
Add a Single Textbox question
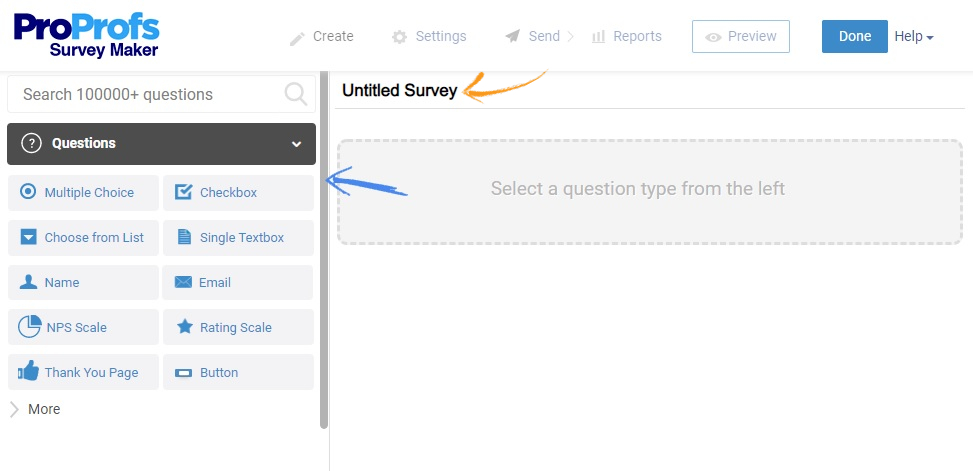click(238, 238)
